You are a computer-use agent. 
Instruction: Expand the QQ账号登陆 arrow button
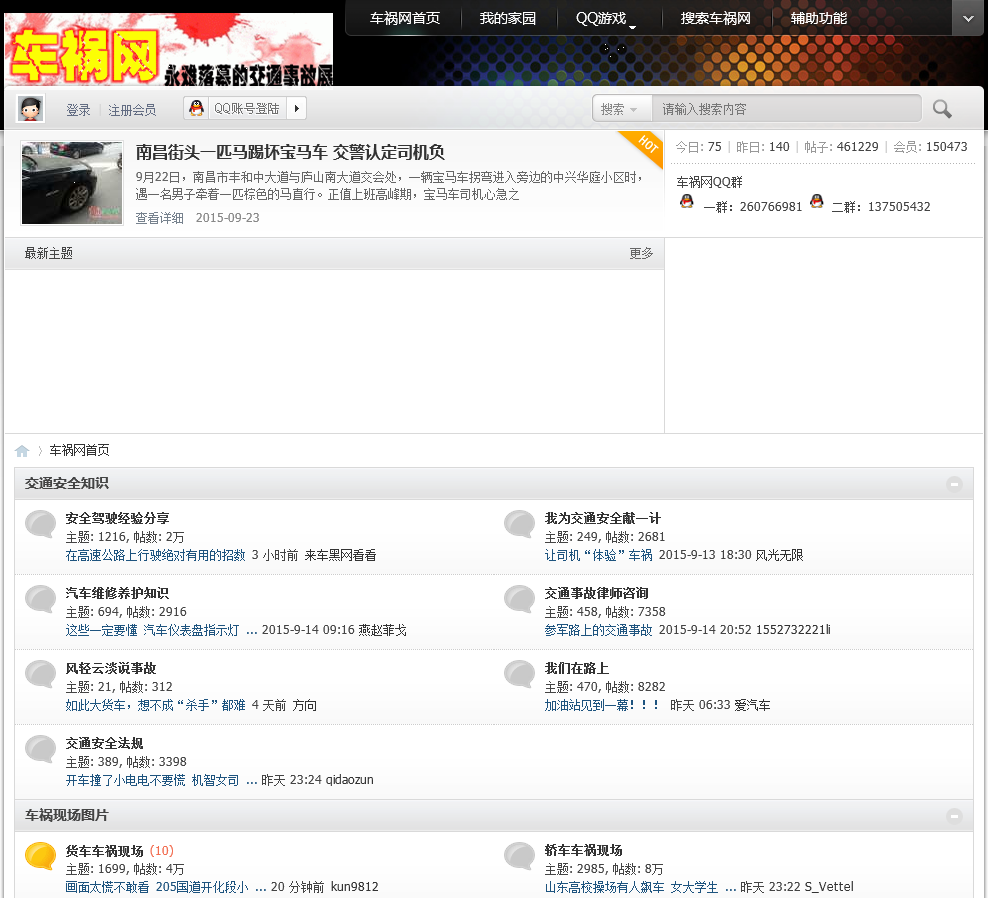tap(296, 108)
